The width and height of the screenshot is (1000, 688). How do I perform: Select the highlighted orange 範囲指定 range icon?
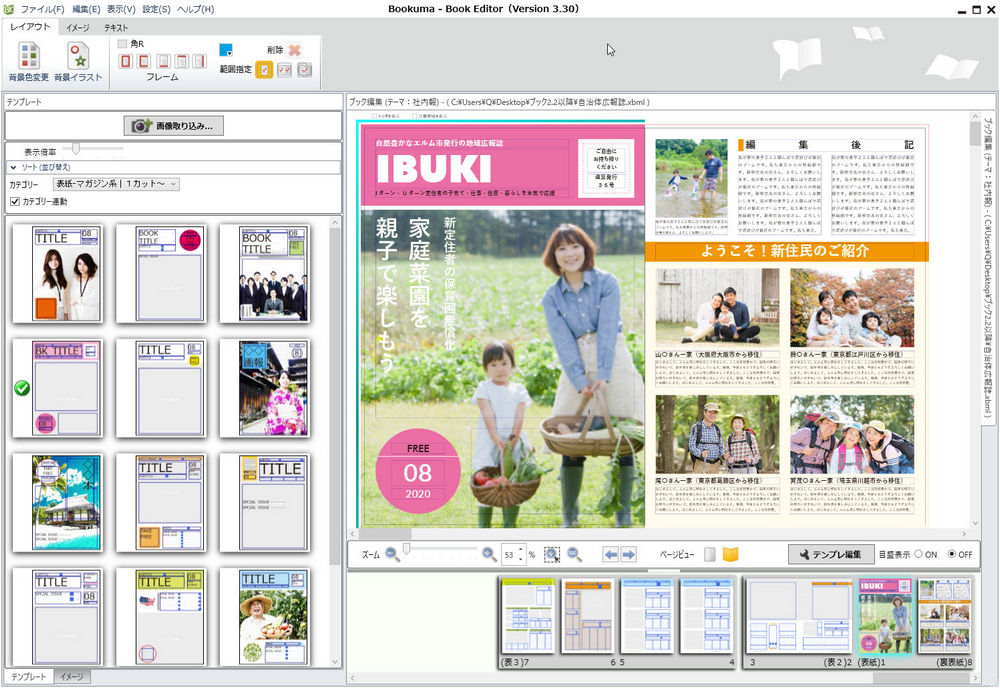pos(265,70)
